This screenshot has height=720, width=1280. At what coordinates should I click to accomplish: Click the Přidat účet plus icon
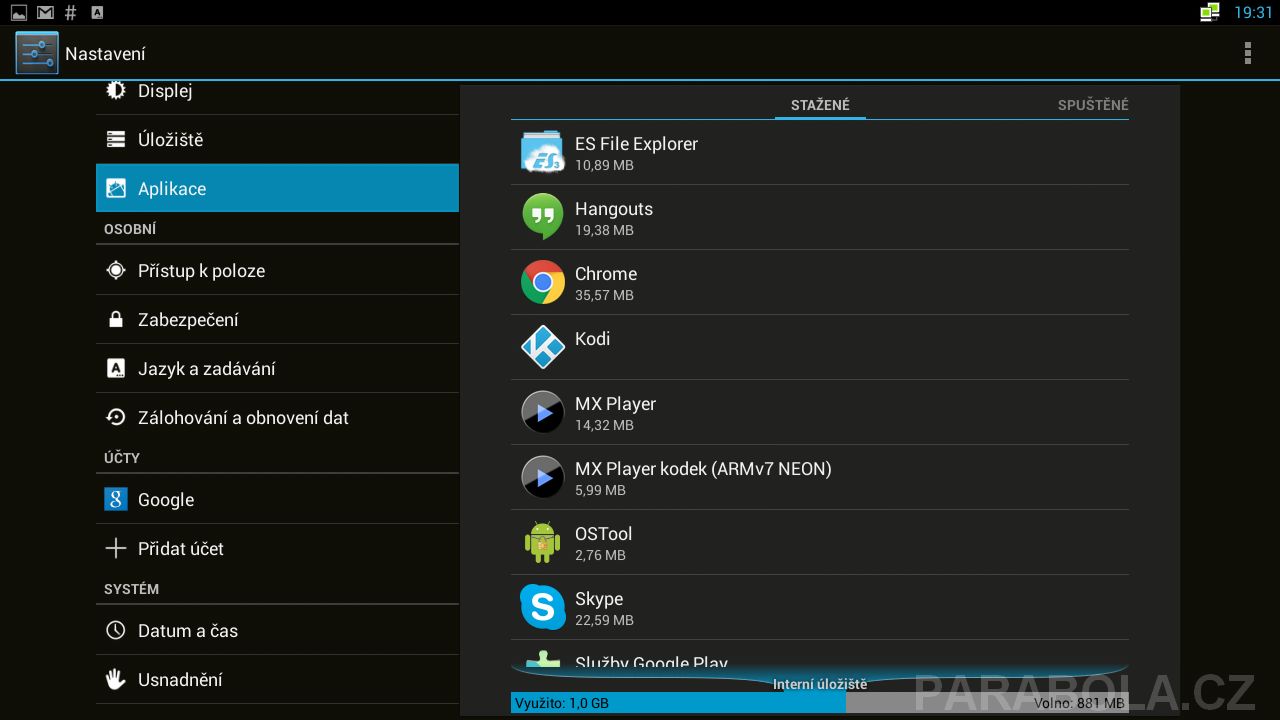(116, 548)
